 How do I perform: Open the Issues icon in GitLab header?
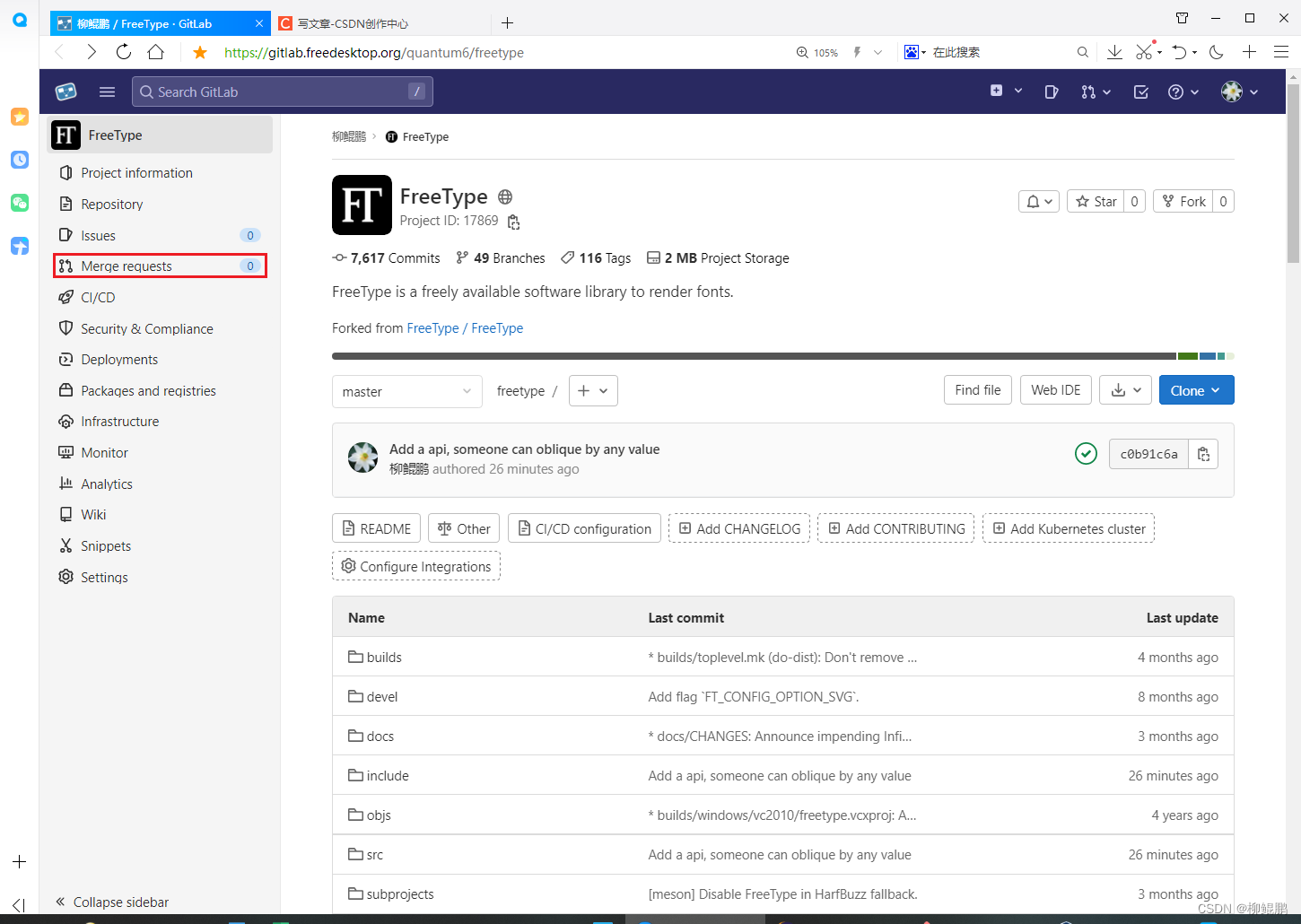click(x=1052, y=92)
